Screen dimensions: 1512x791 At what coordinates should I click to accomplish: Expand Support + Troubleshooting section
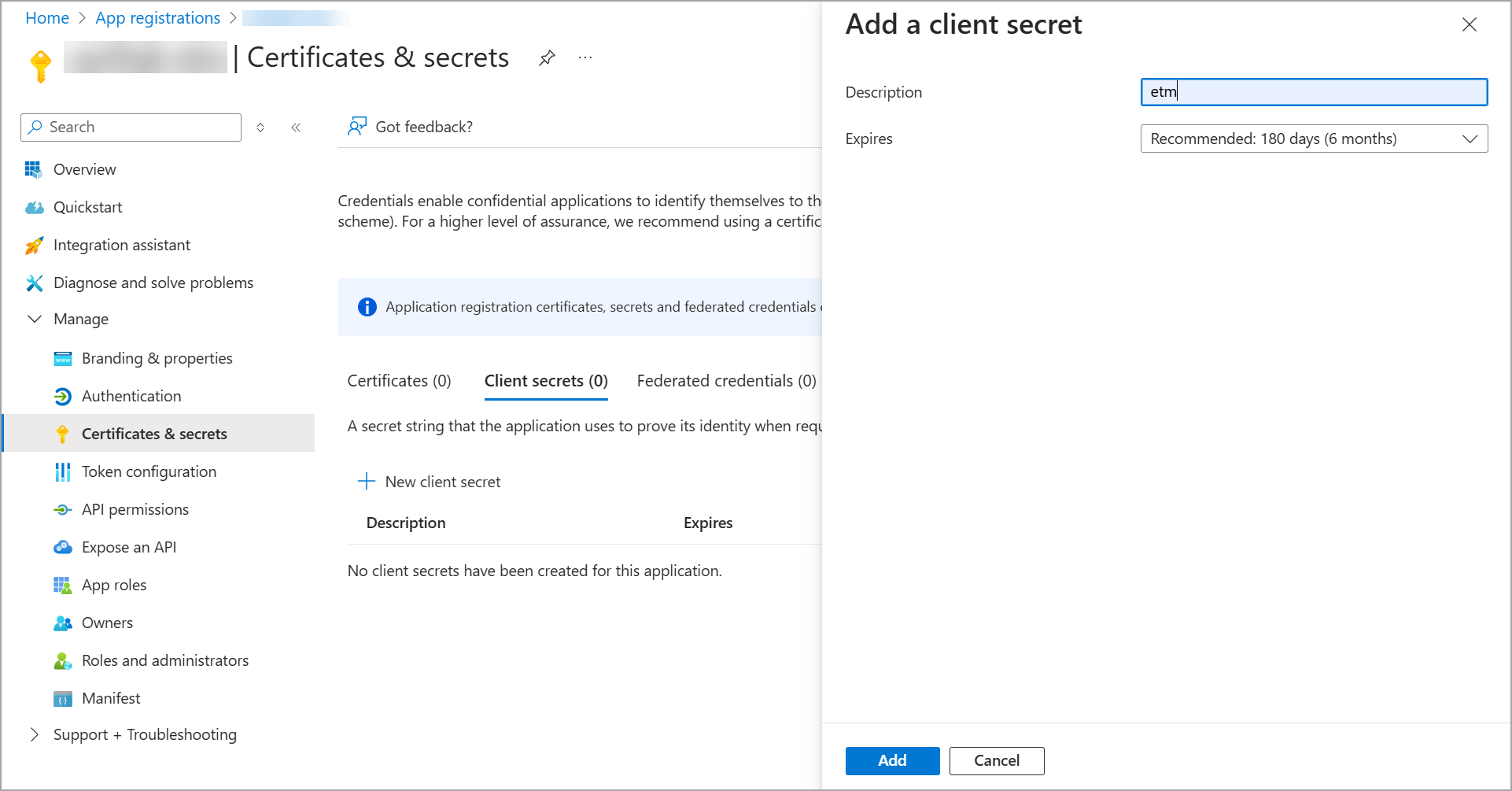tap(35, 734)
